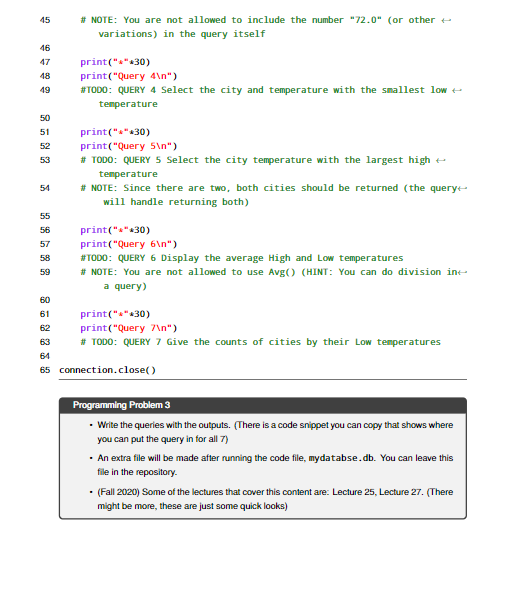Viewport: 527px width, 600px height.
Task: Click connection.close() on line 65
Action: coord(107,370)
